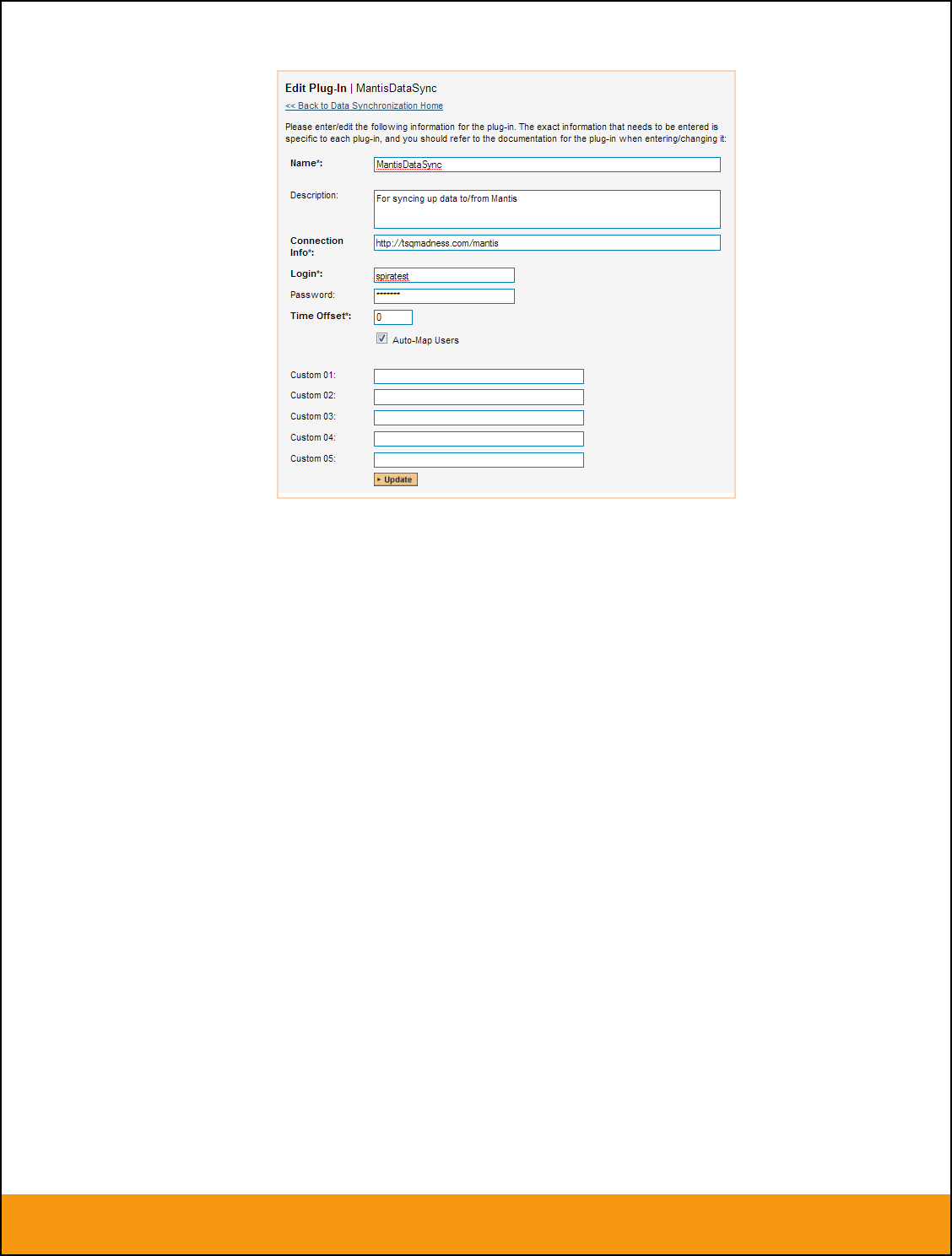Select the 'Connection Info*:' label

pos(316,246)
